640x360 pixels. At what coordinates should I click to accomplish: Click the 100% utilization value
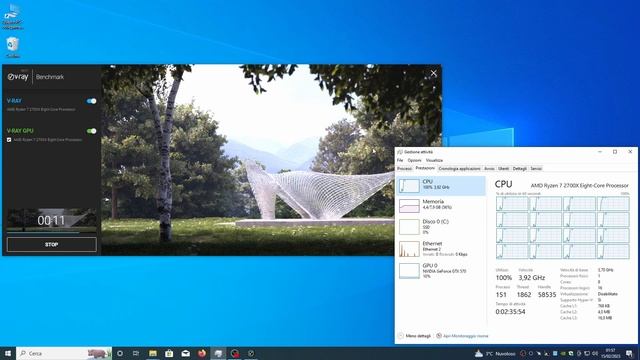(x=503, y=278)
